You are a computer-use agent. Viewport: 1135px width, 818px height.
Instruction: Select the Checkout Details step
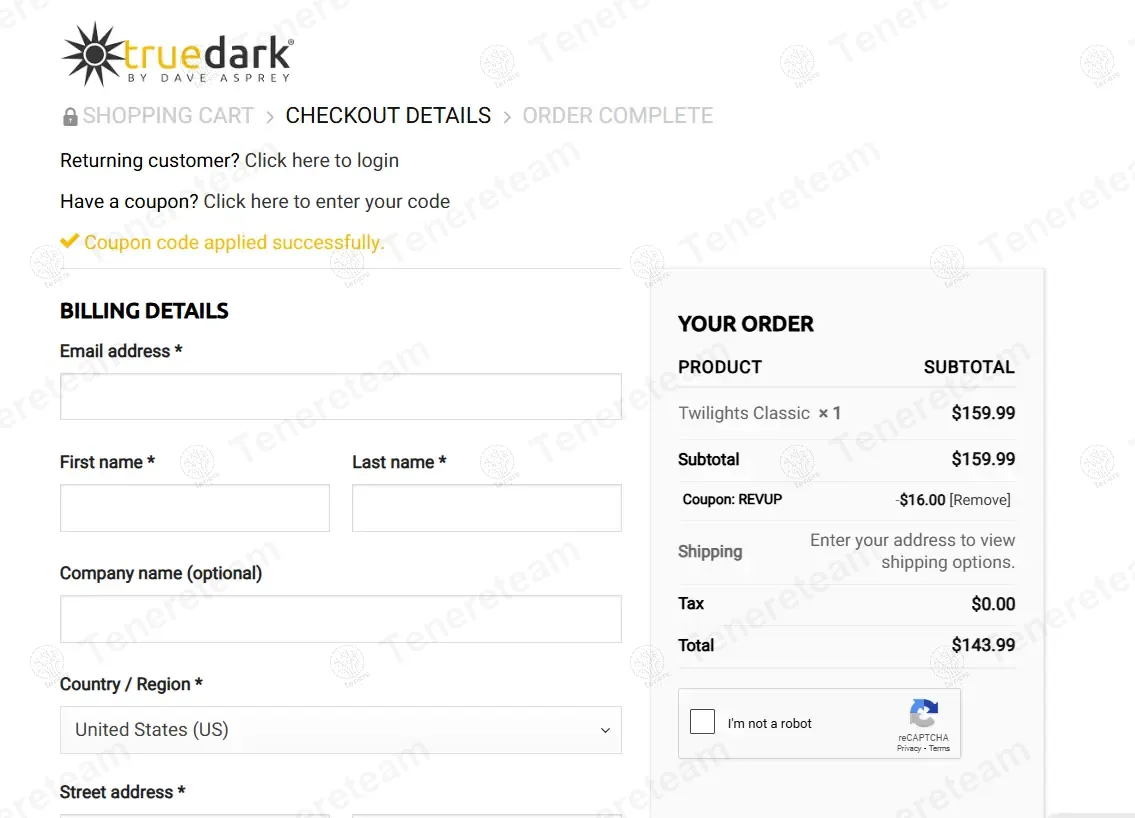pos(388,116)
